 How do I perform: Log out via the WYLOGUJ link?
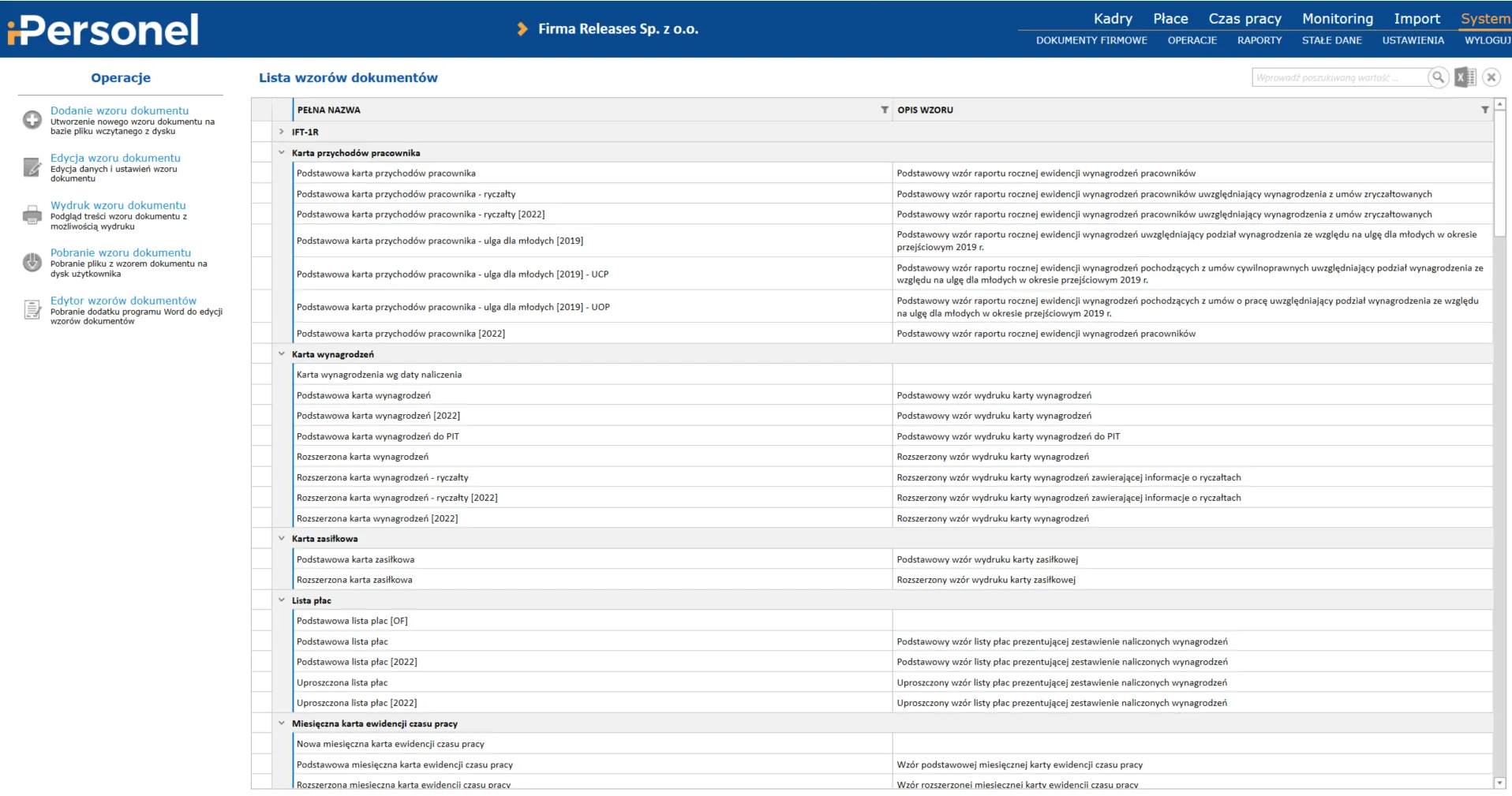pyautogui.click(x=1488, y=40)
